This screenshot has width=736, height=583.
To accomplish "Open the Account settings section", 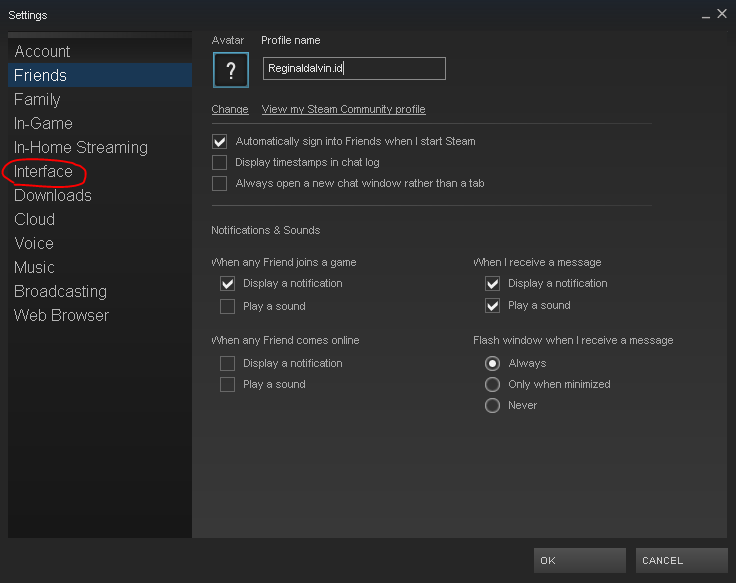I will click(x=100, y=51).
